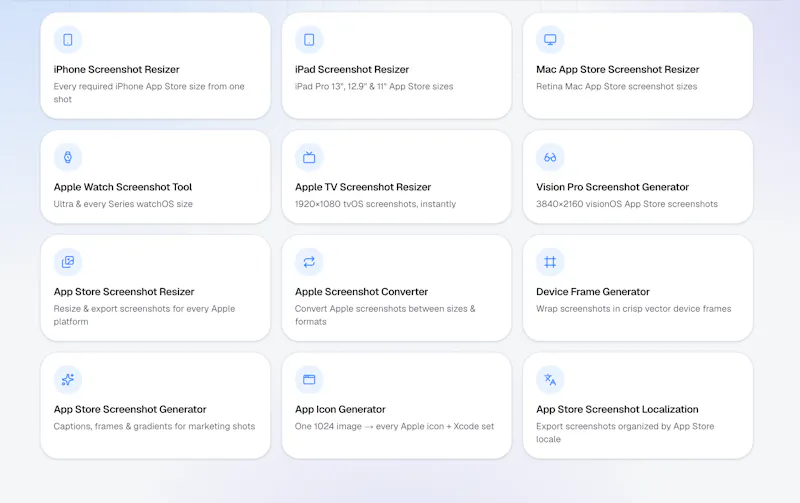Open App Store Screenshot Localization title
Screen dimensions: 800x503
click(617, 409)
